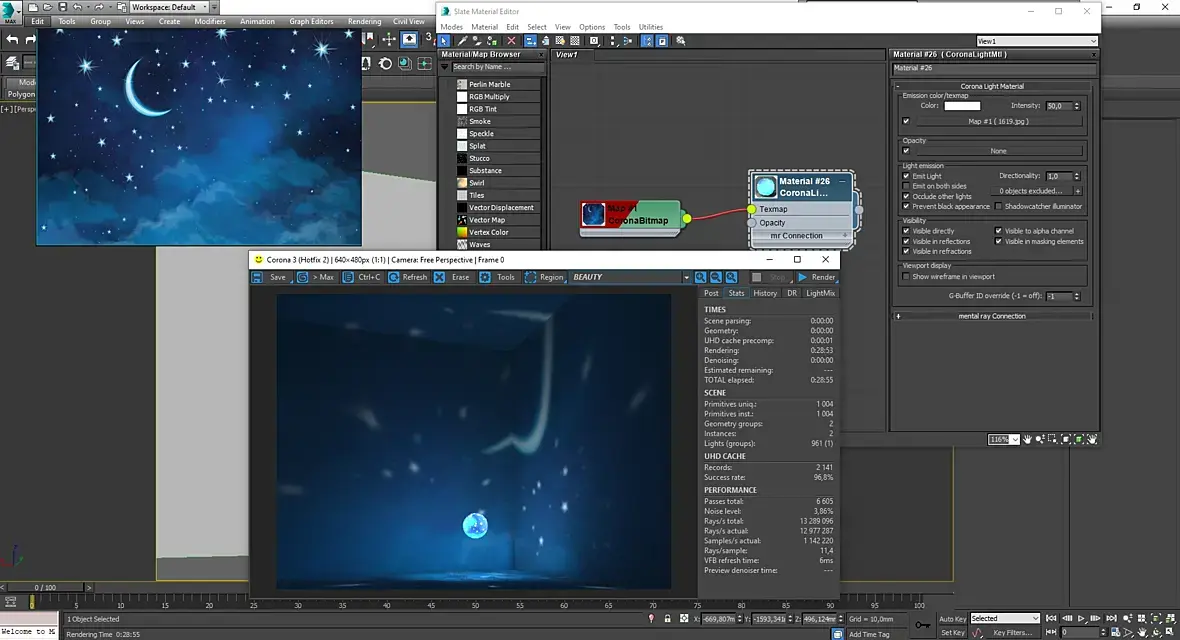This screenshot has height=640, width=1180.
Task: Start rendering with the Render play icon
Action: pos(802,277)
